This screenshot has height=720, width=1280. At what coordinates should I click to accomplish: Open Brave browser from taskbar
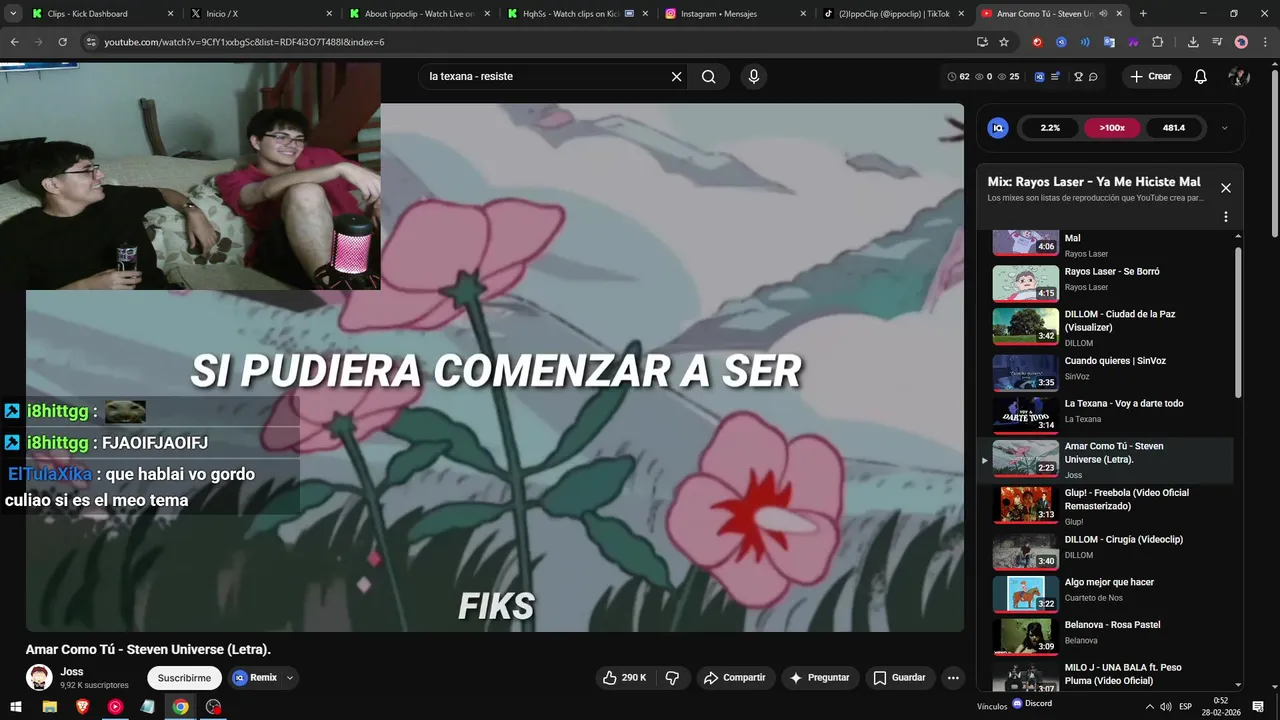[x=82, y=706]
